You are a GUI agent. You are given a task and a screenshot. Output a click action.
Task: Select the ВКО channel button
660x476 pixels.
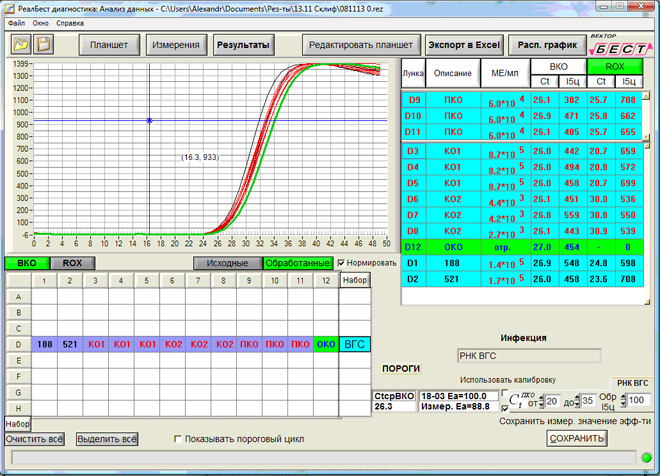[x=27, y=263]
